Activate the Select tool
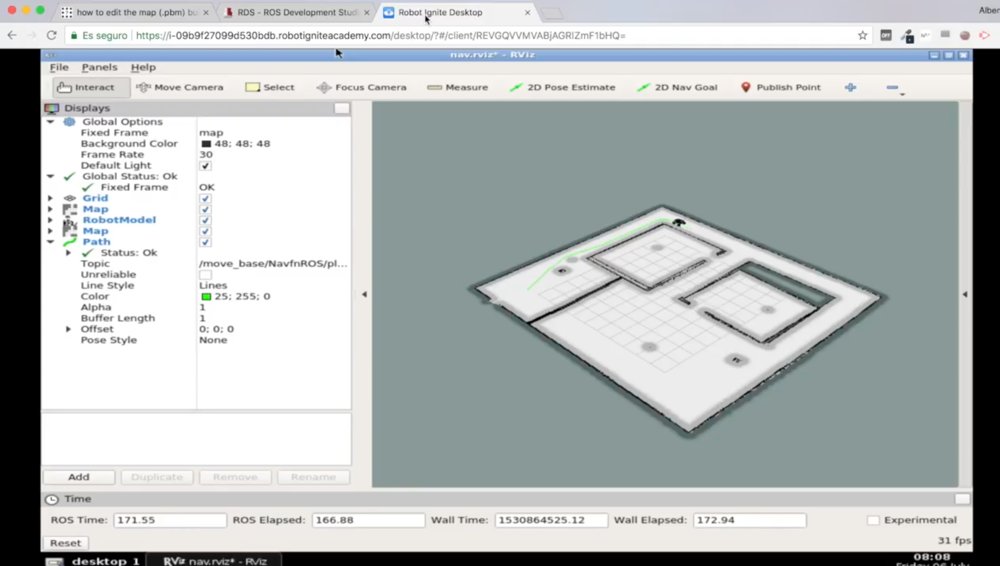 [x=270, y=87]
